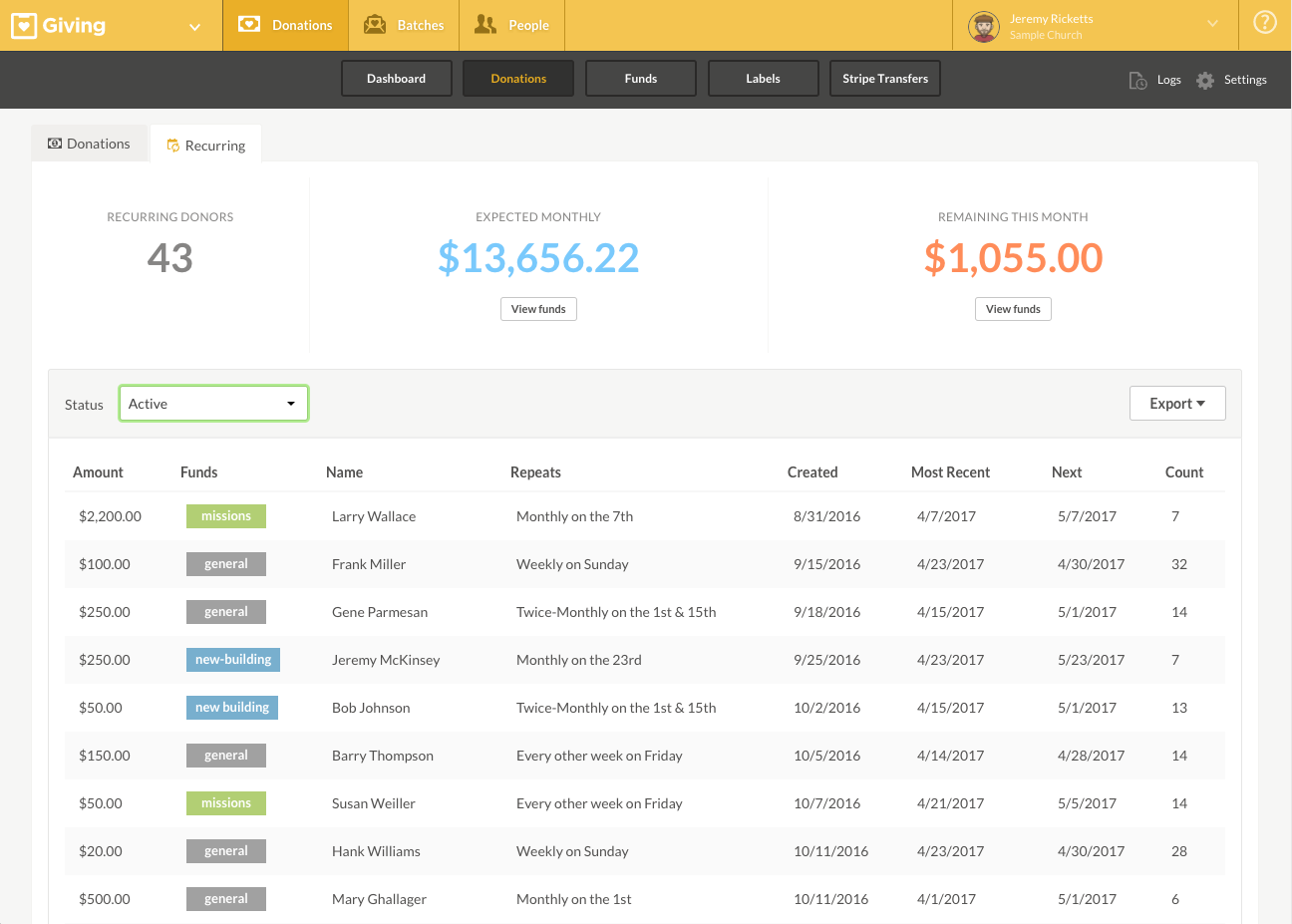Open Batches via envelope icon

(375, 25)
